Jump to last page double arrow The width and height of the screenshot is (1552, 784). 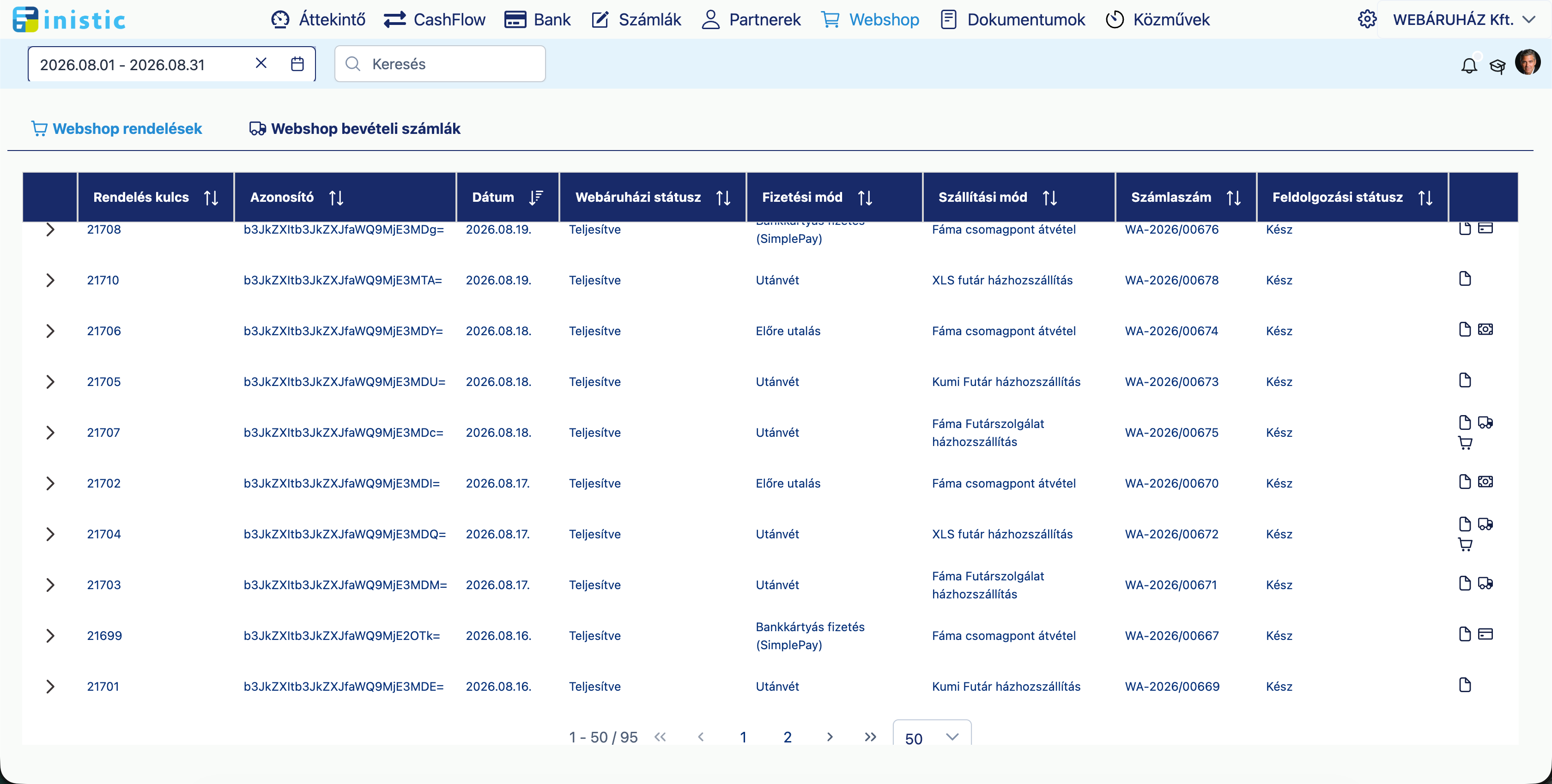870,736
